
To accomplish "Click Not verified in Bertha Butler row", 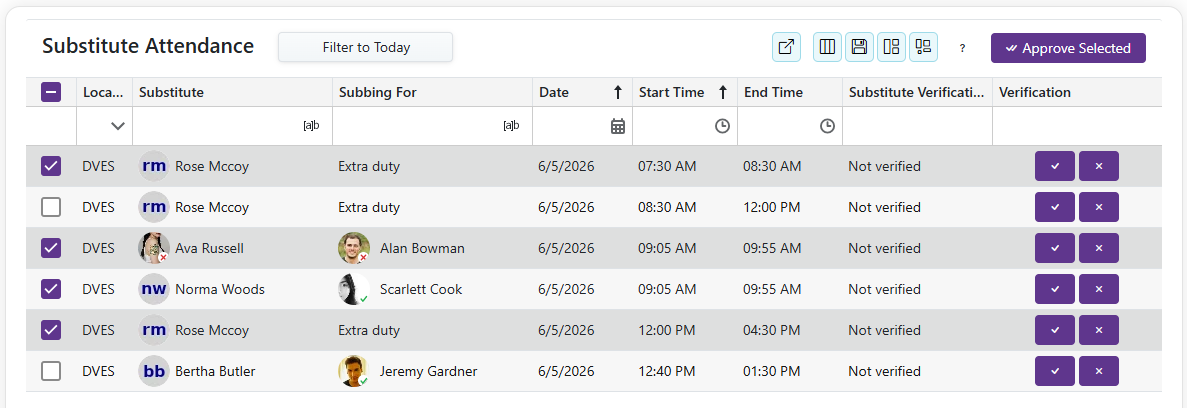I will click(884, 372).
